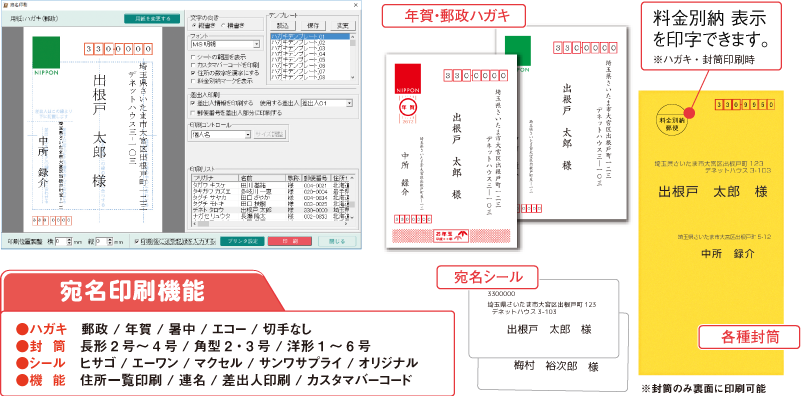Click the red 印刷 button
The width and height of the screenshot is (801, 396).
290,241
